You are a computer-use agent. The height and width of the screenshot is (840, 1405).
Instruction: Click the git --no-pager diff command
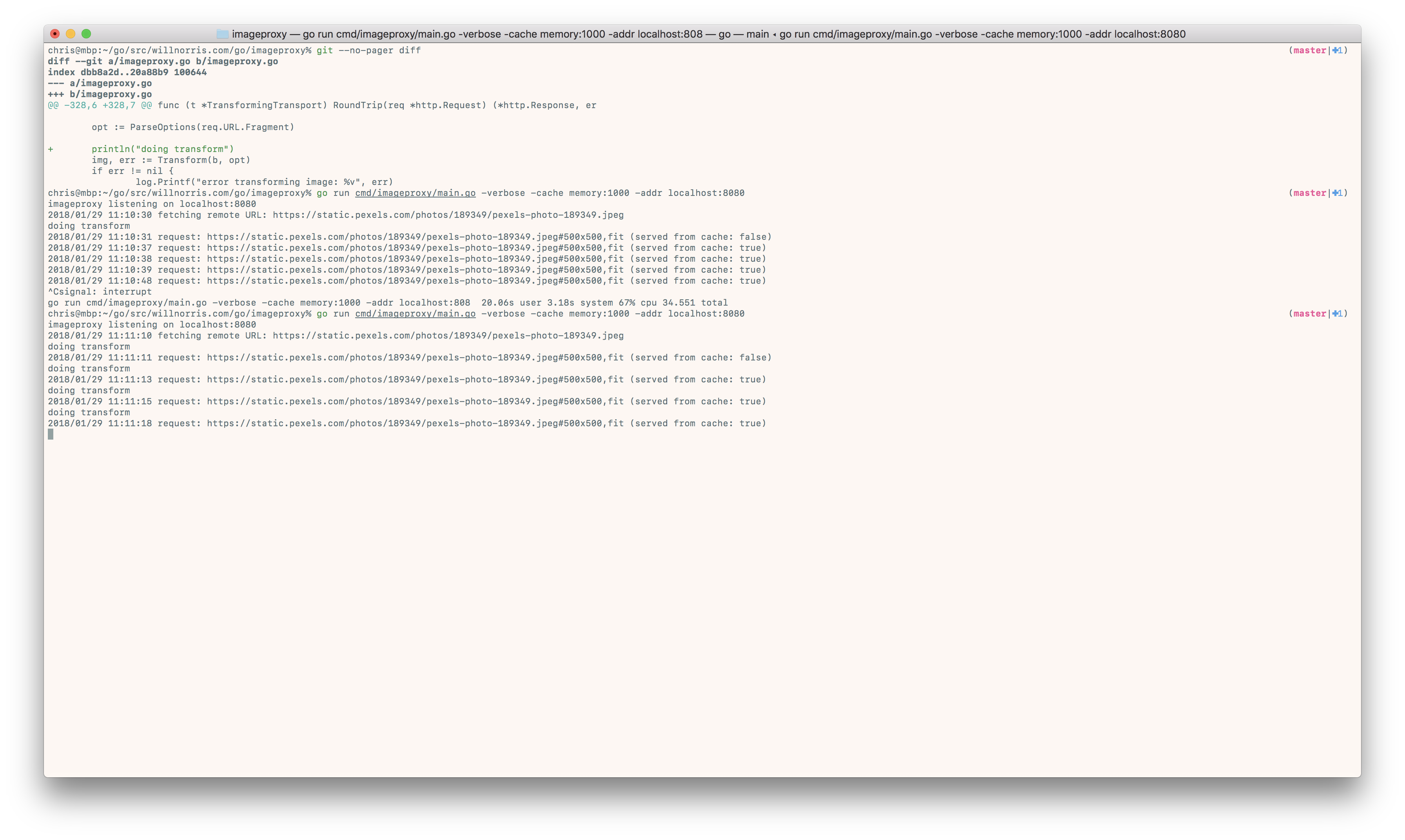(x=368, y=51)
